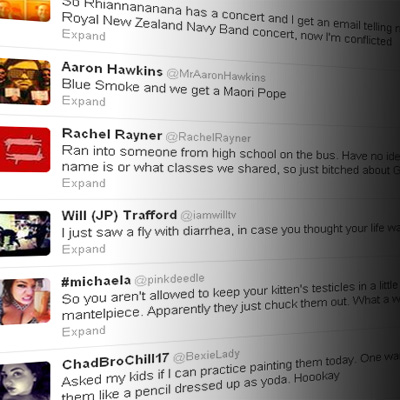Image resolution: width=400 pixels, height=400 pixels.
Task: Expand Rachel Rayner's high school tweet
Action: point(84,183)
